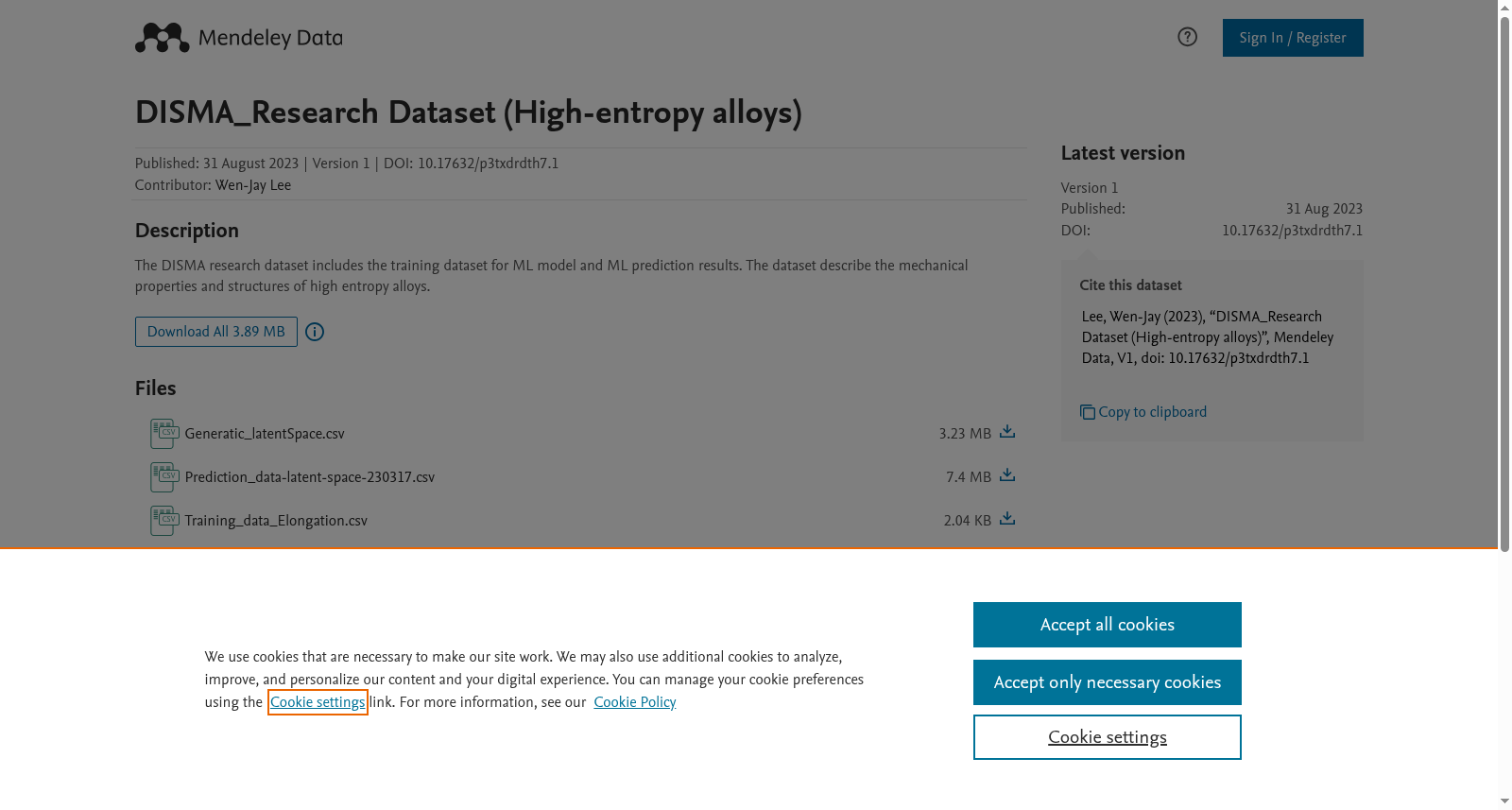Click the info icon beside Download All
Screen dimensions: 1512x810
point(315,332)
